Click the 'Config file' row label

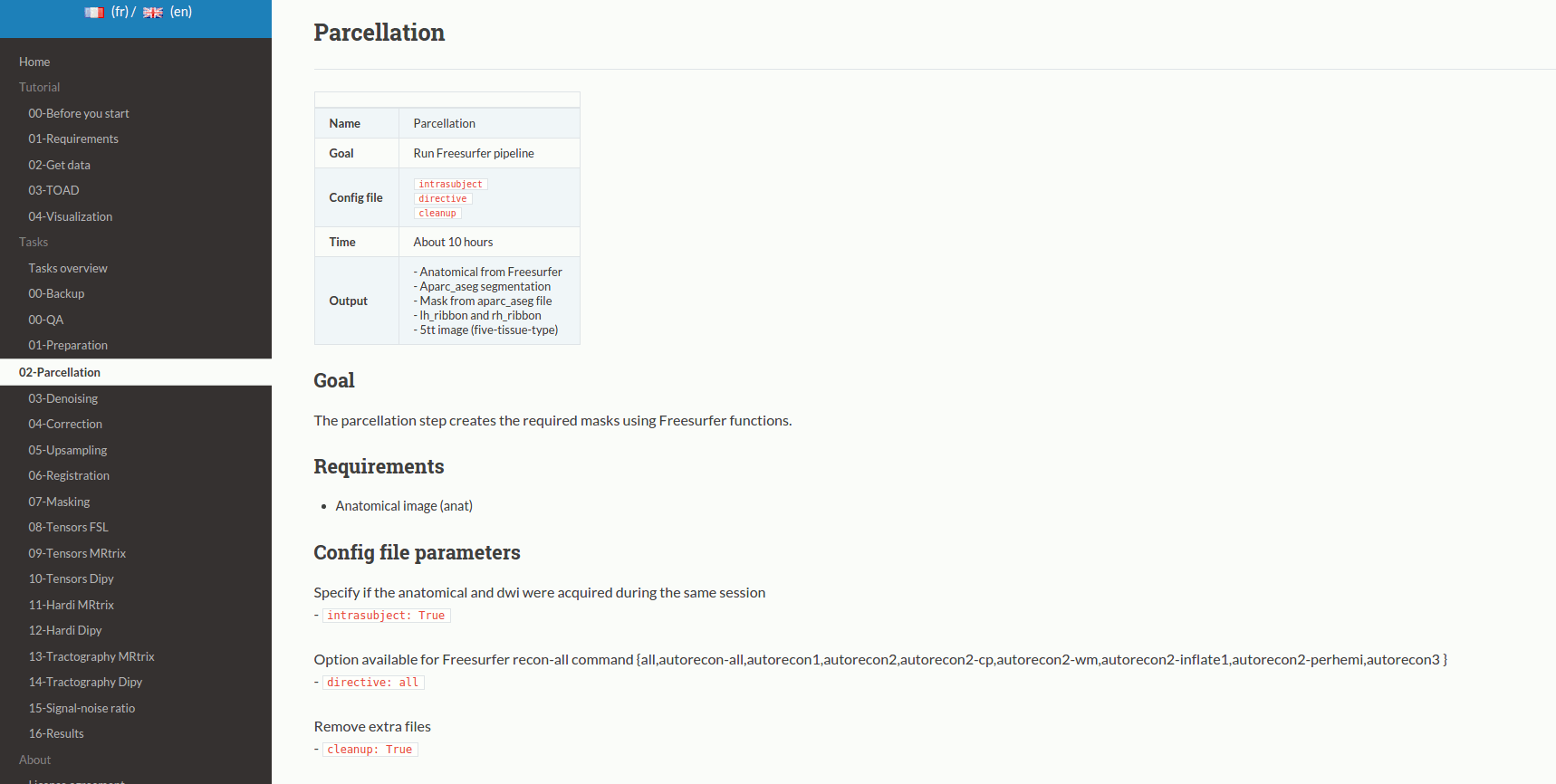click(356, 197)
